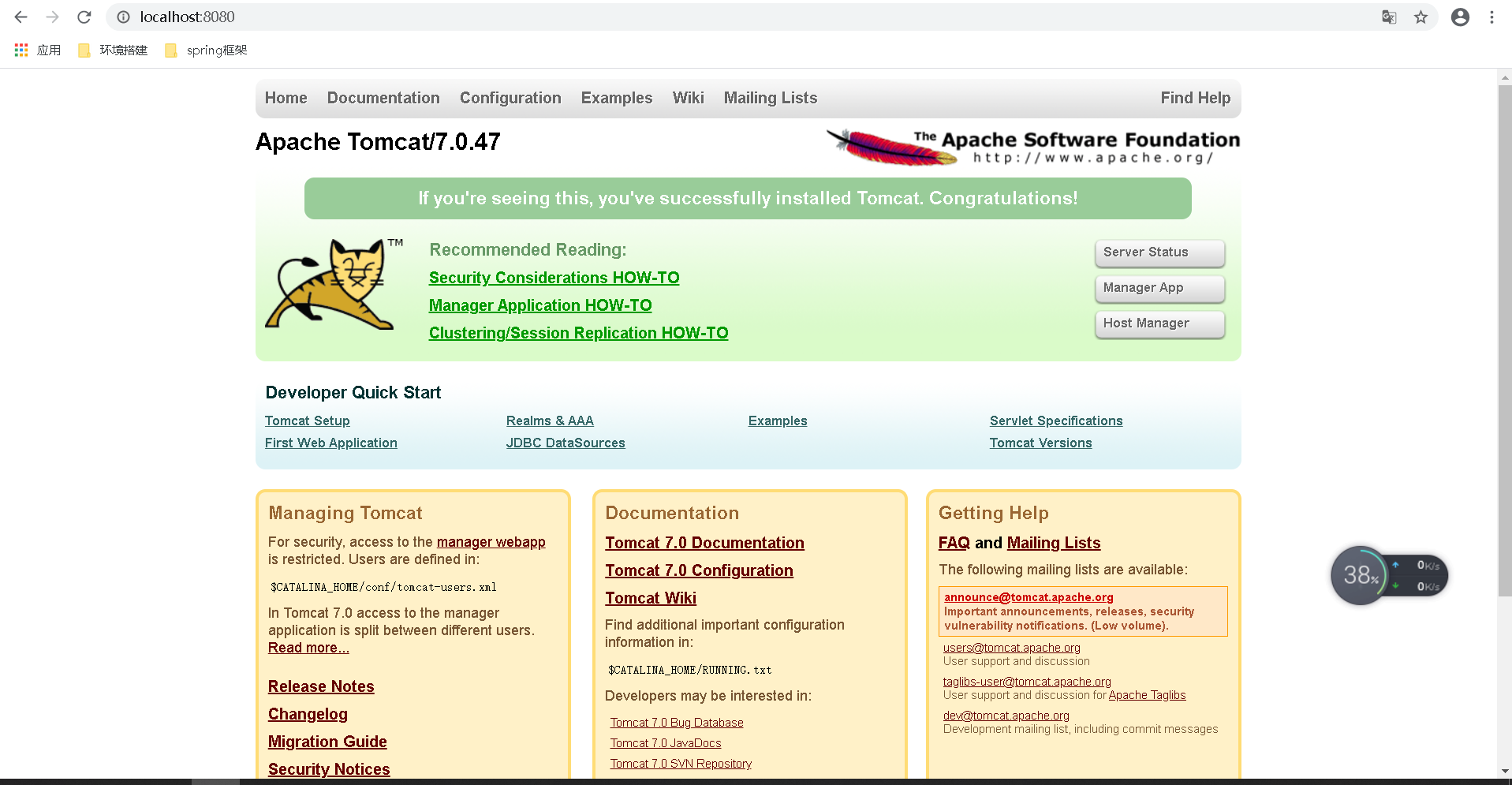The height and width of the screenshot is (785, 1512).
Task: Click the Read more... link
Action: (308, 648)
